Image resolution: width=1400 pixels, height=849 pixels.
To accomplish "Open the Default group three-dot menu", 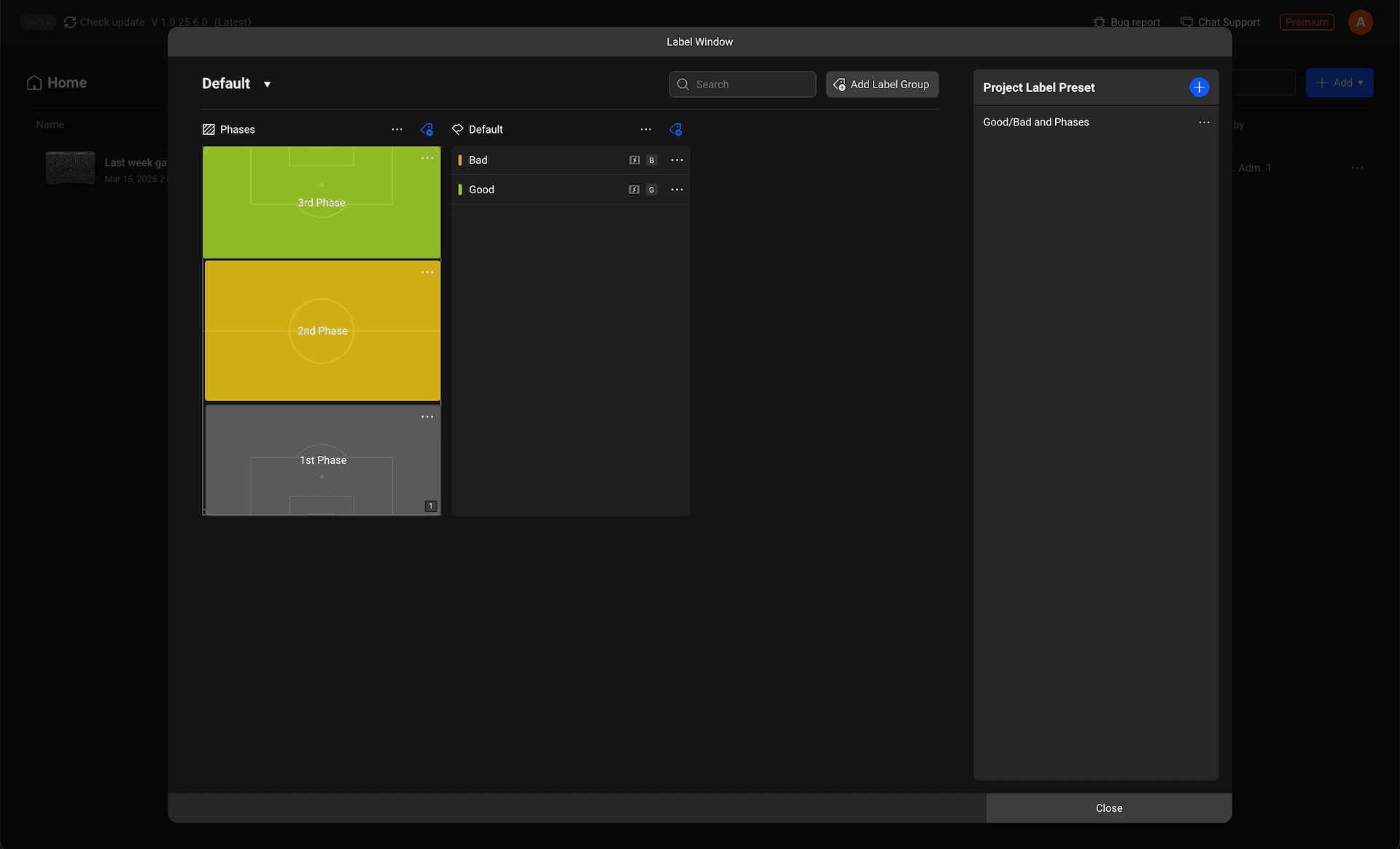I will pos(646,130).
